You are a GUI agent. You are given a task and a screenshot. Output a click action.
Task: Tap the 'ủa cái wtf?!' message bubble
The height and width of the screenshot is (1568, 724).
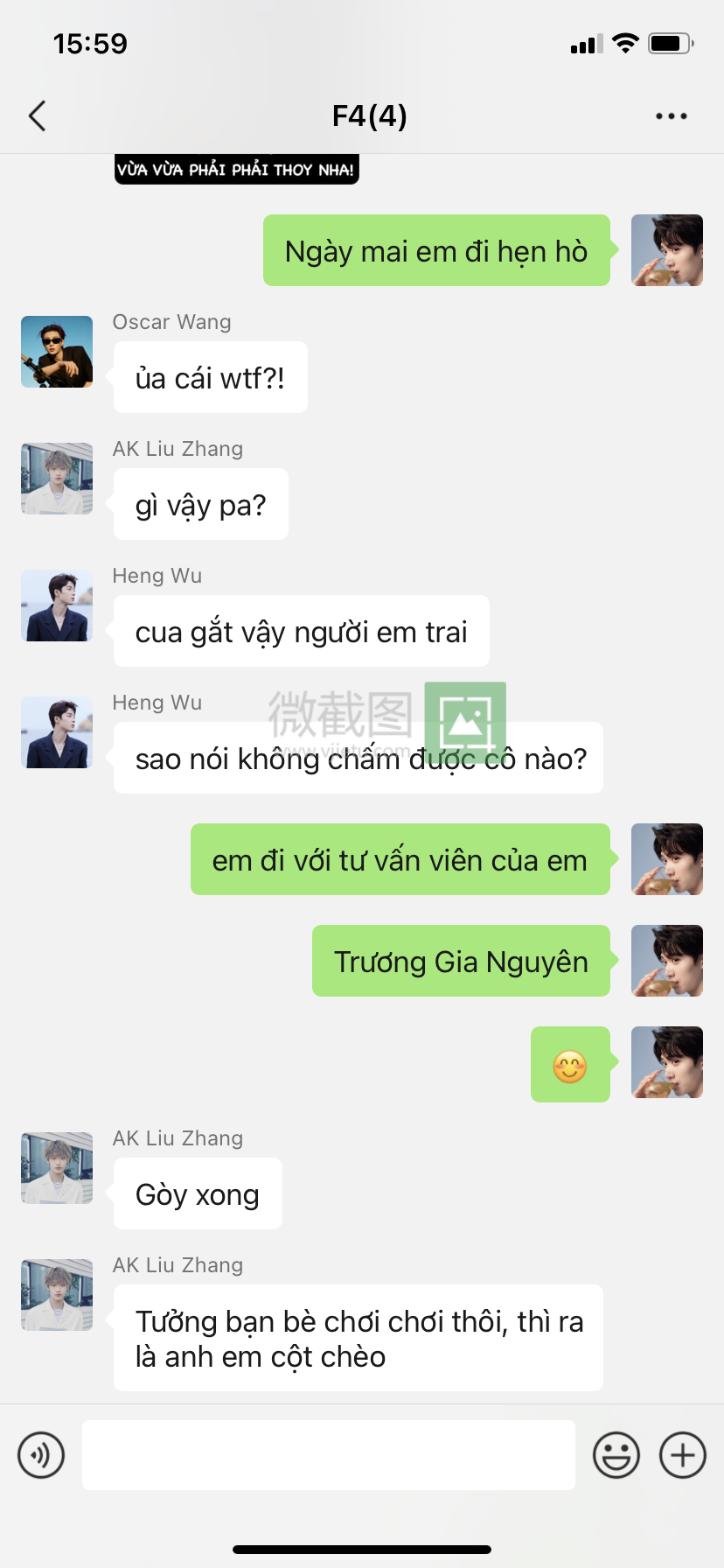[210, 377]
